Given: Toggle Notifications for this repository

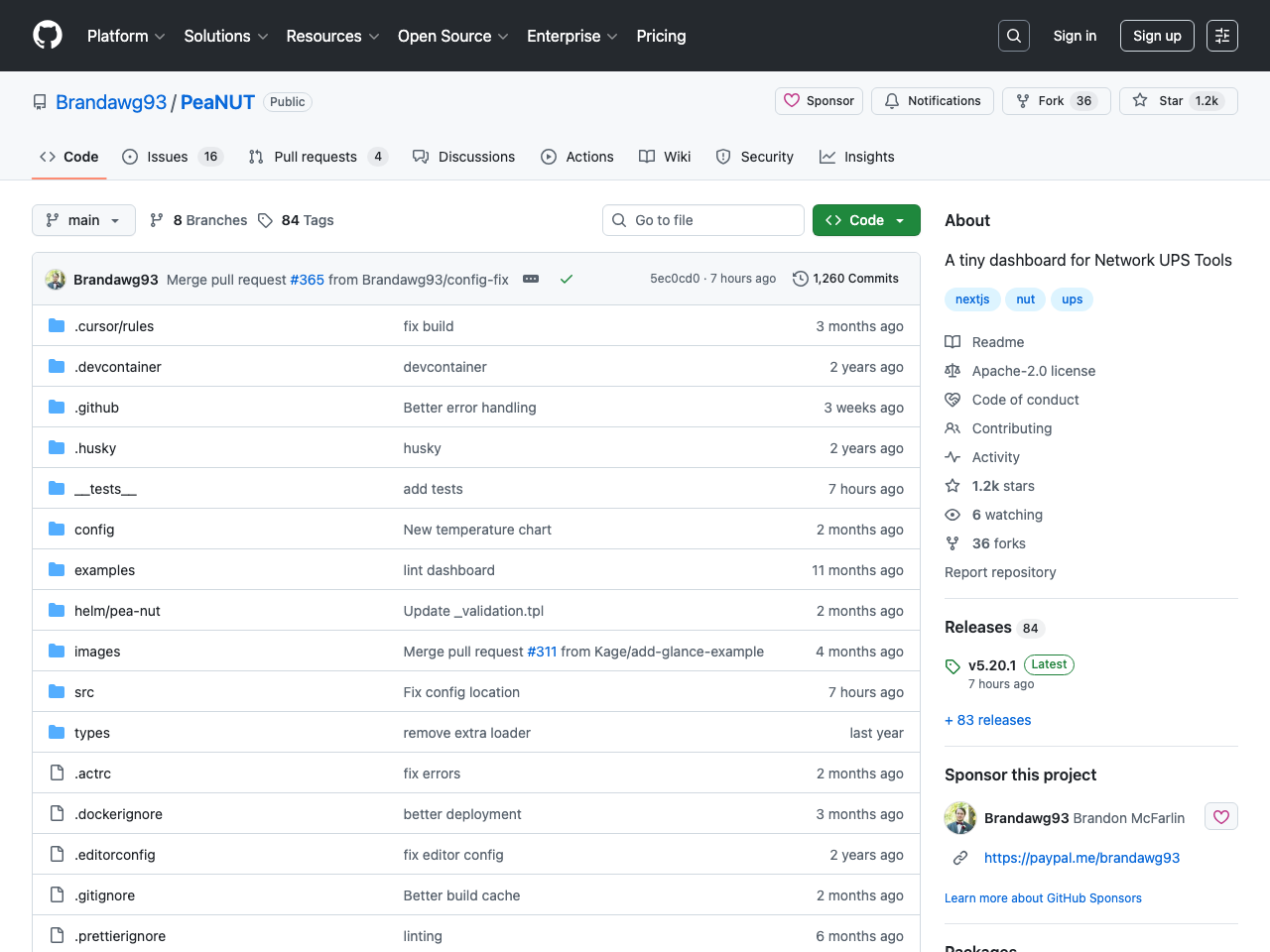Looking at the screenshot, I should [x=932, y=101].
